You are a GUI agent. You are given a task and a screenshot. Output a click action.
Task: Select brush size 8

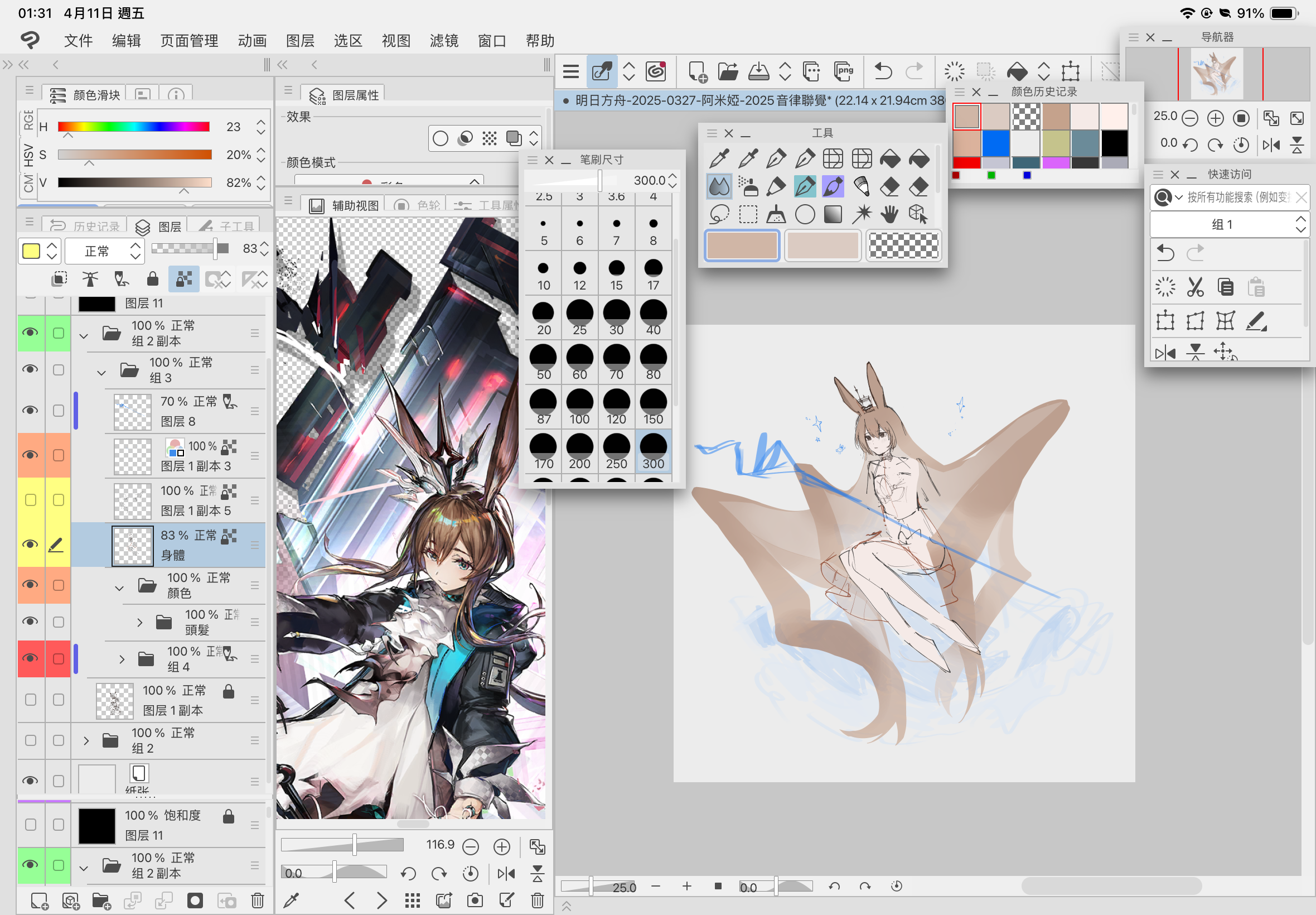653,229
